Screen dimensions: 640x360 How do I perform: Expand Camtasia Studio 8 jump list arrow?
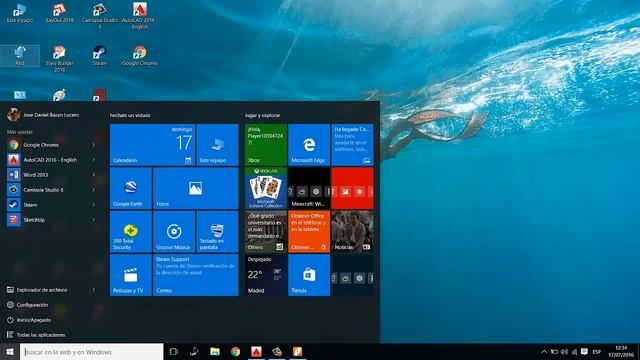(x=93, y=190)
